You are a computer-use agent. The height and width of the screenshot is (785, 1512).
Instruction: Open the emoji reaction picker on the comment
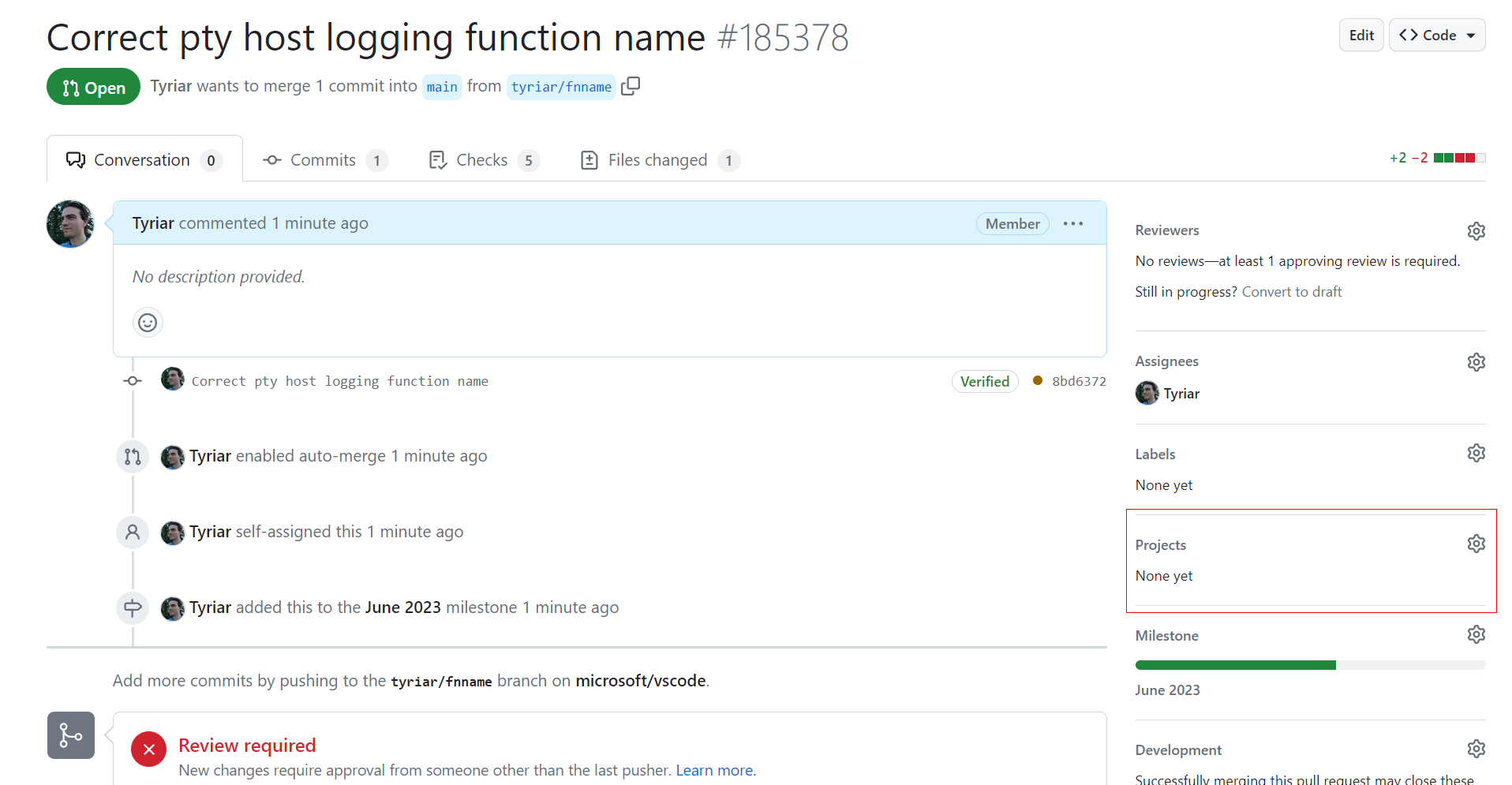[148, 322]
